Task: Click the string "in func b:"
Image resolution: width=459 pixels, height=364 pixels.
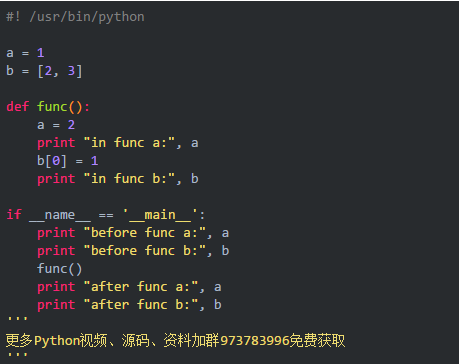Action: [x=129, y=179]
